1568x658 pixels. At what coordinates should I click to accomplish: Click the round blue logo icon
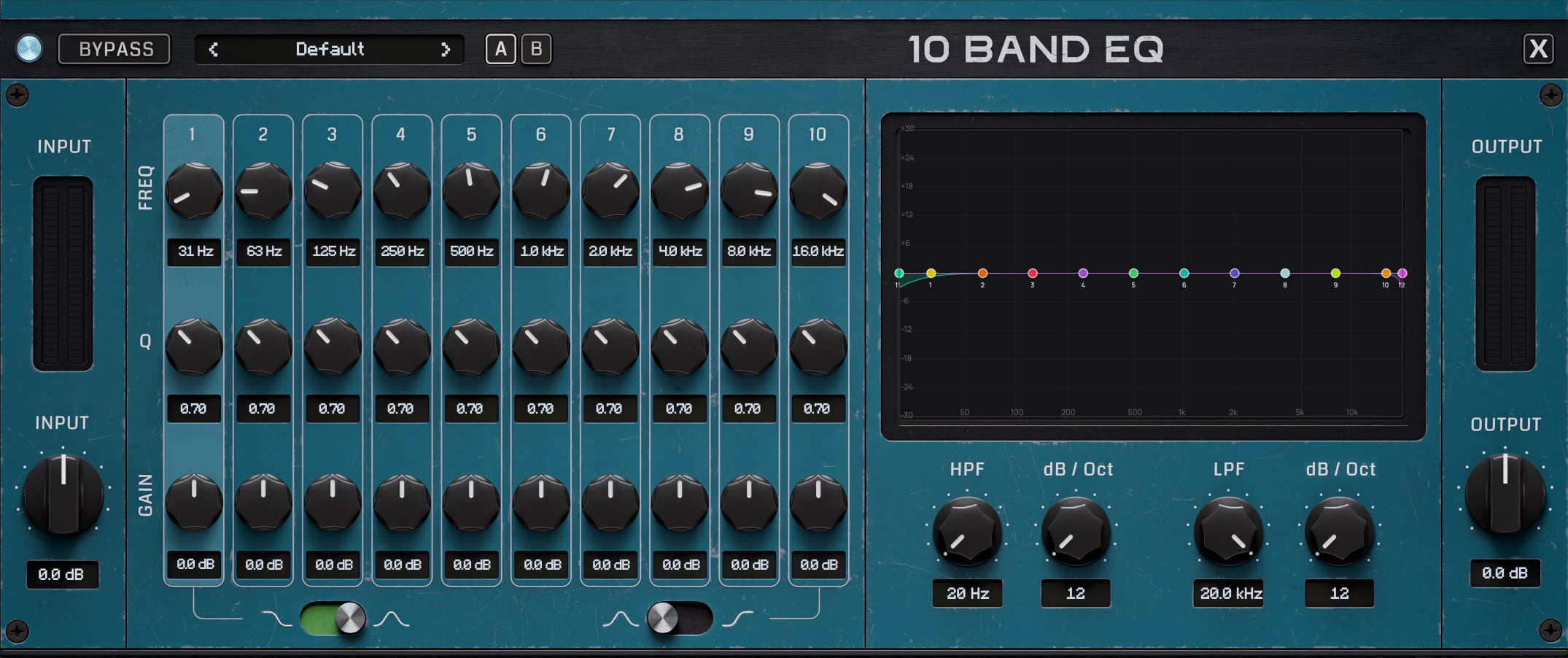click(29, 49)
